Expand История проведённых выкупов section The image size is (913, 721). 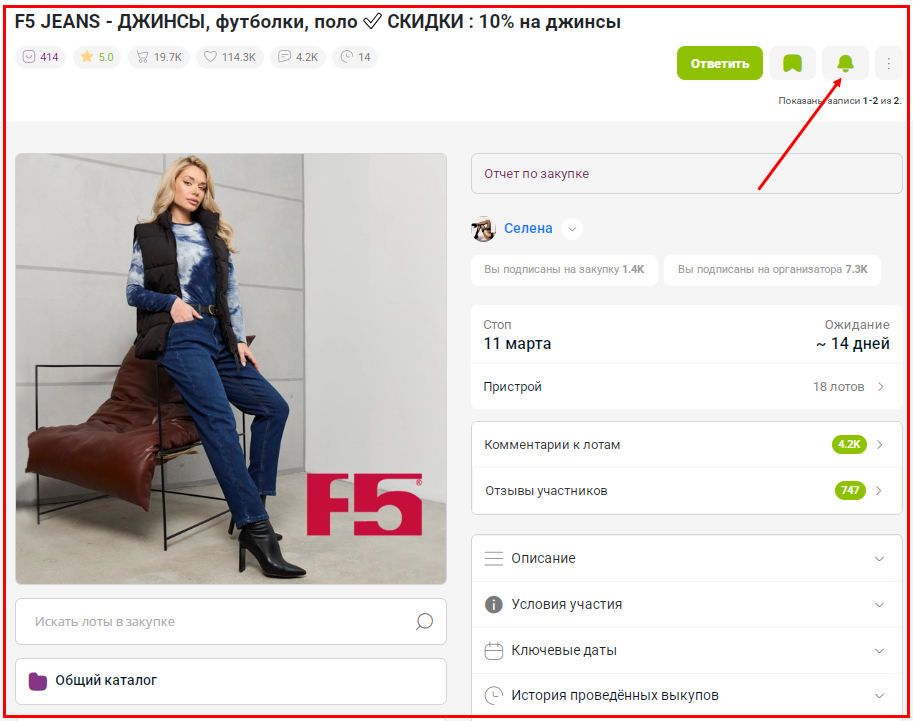coord(686,695)
